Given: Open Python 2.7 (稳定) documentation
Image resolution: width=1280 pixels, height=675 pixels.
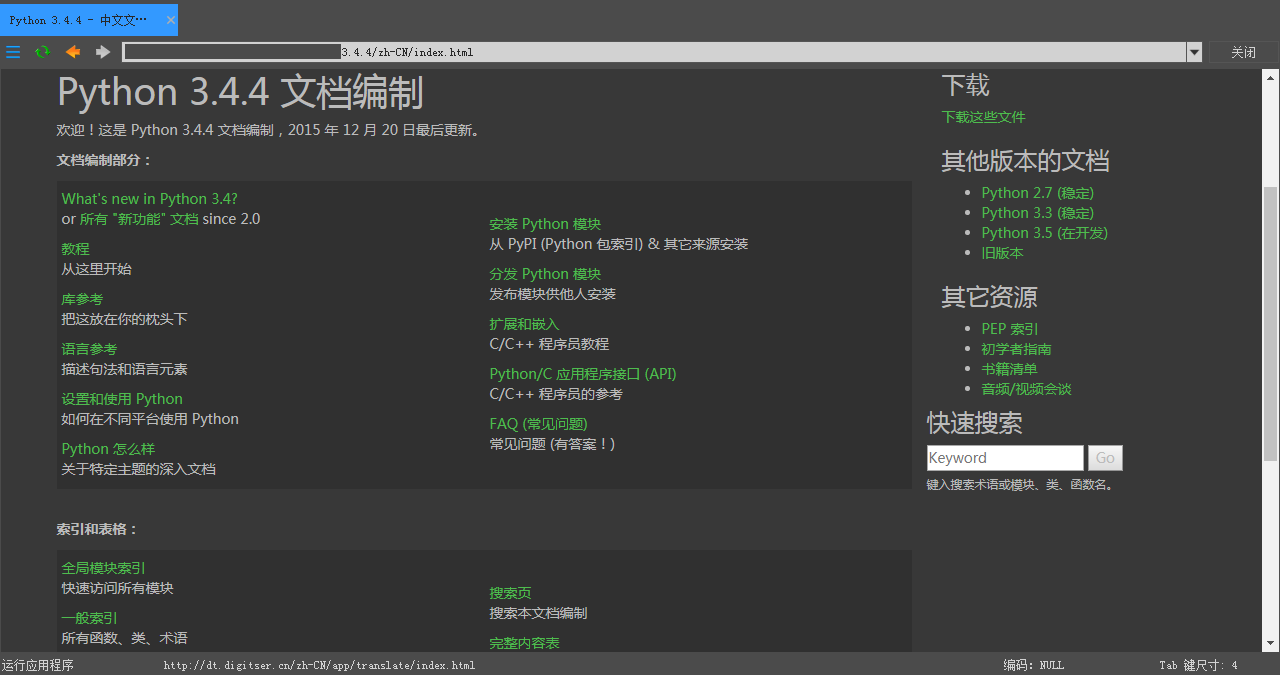Looking at the screenshot, I should 1037,192.
